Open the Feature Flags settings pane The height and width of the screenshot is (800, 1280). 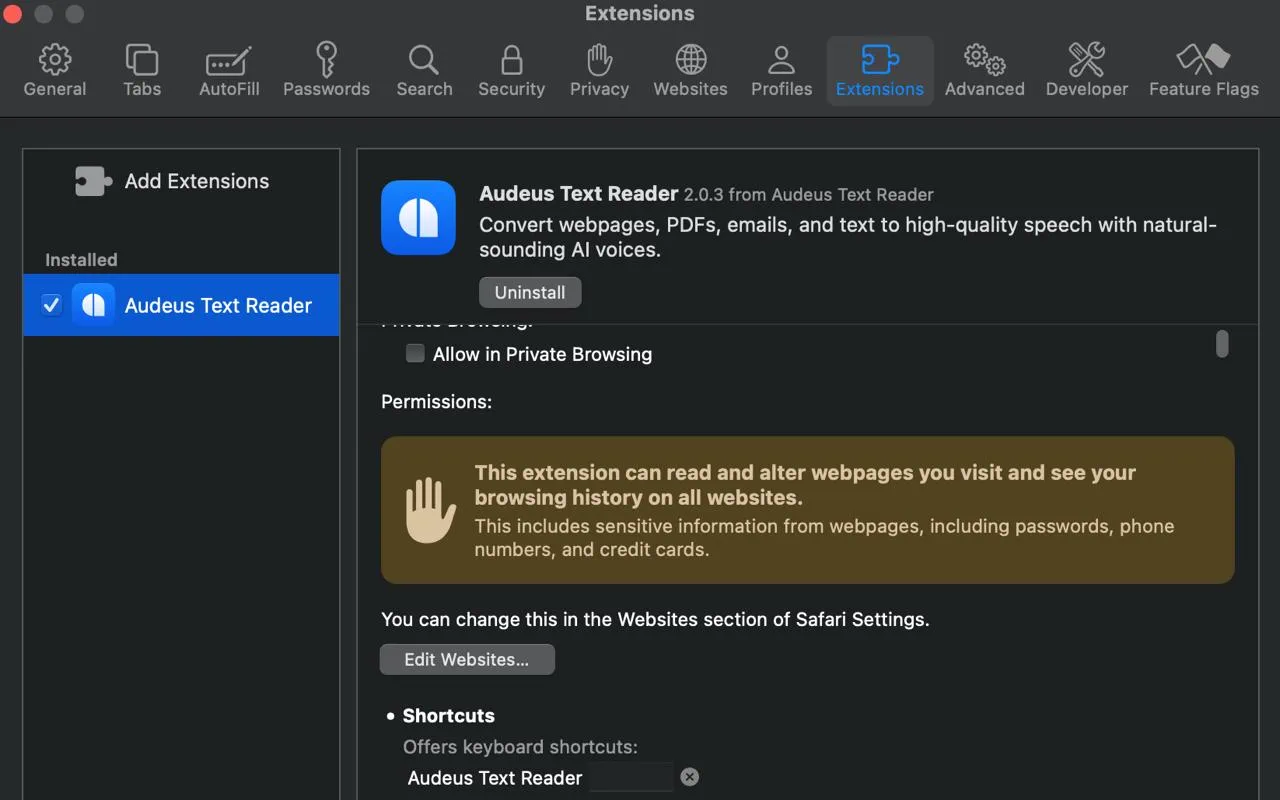click(x=1203, y=70)
